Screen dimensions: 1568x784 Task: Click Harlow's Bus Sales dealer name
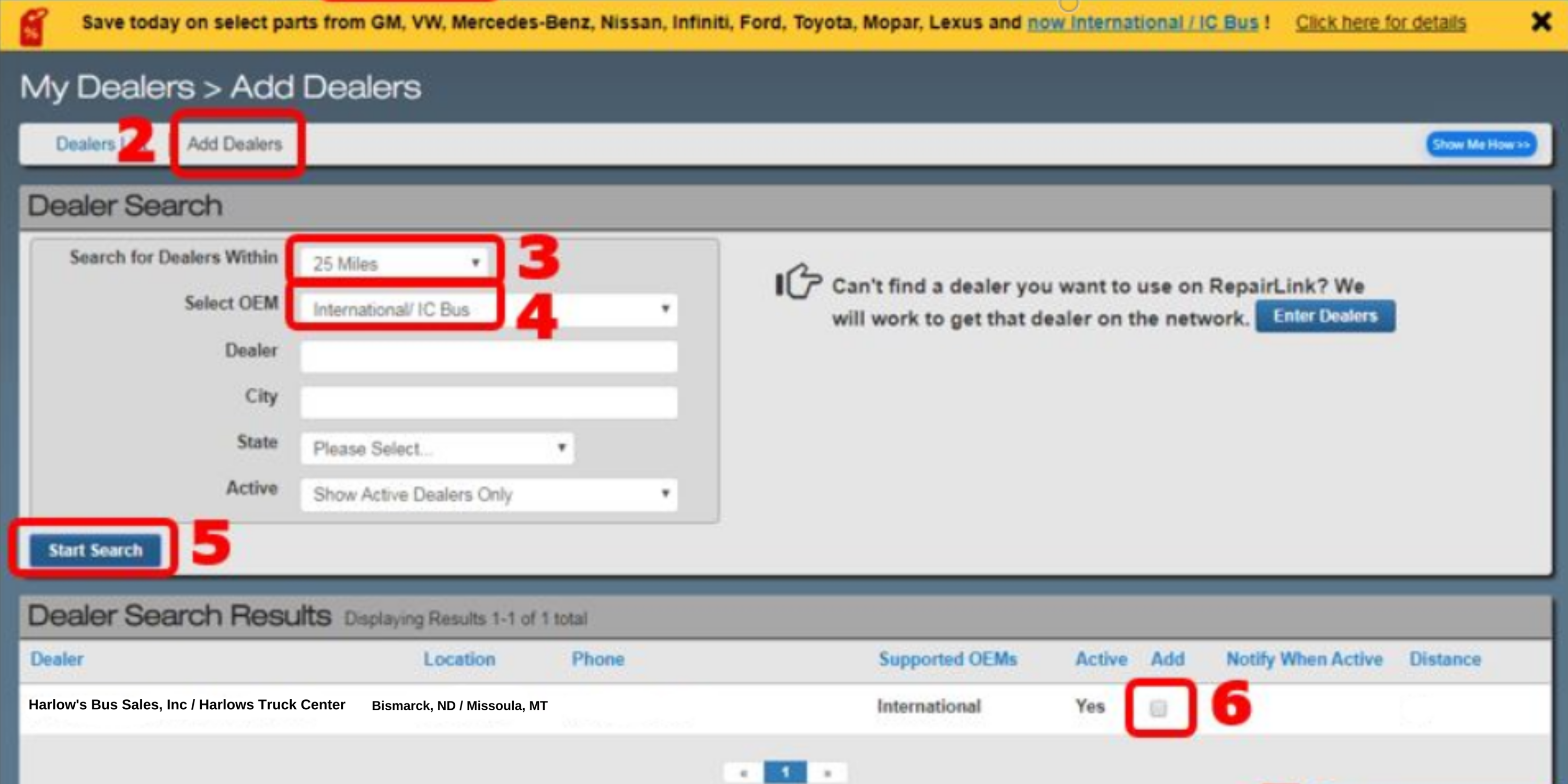[187, 704]
